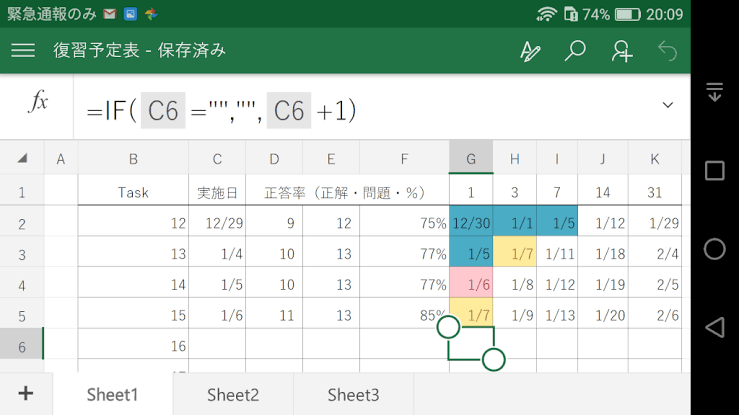Tap the fx insert function icon
The image size is (739, 415).
click(x=38, y=101)
